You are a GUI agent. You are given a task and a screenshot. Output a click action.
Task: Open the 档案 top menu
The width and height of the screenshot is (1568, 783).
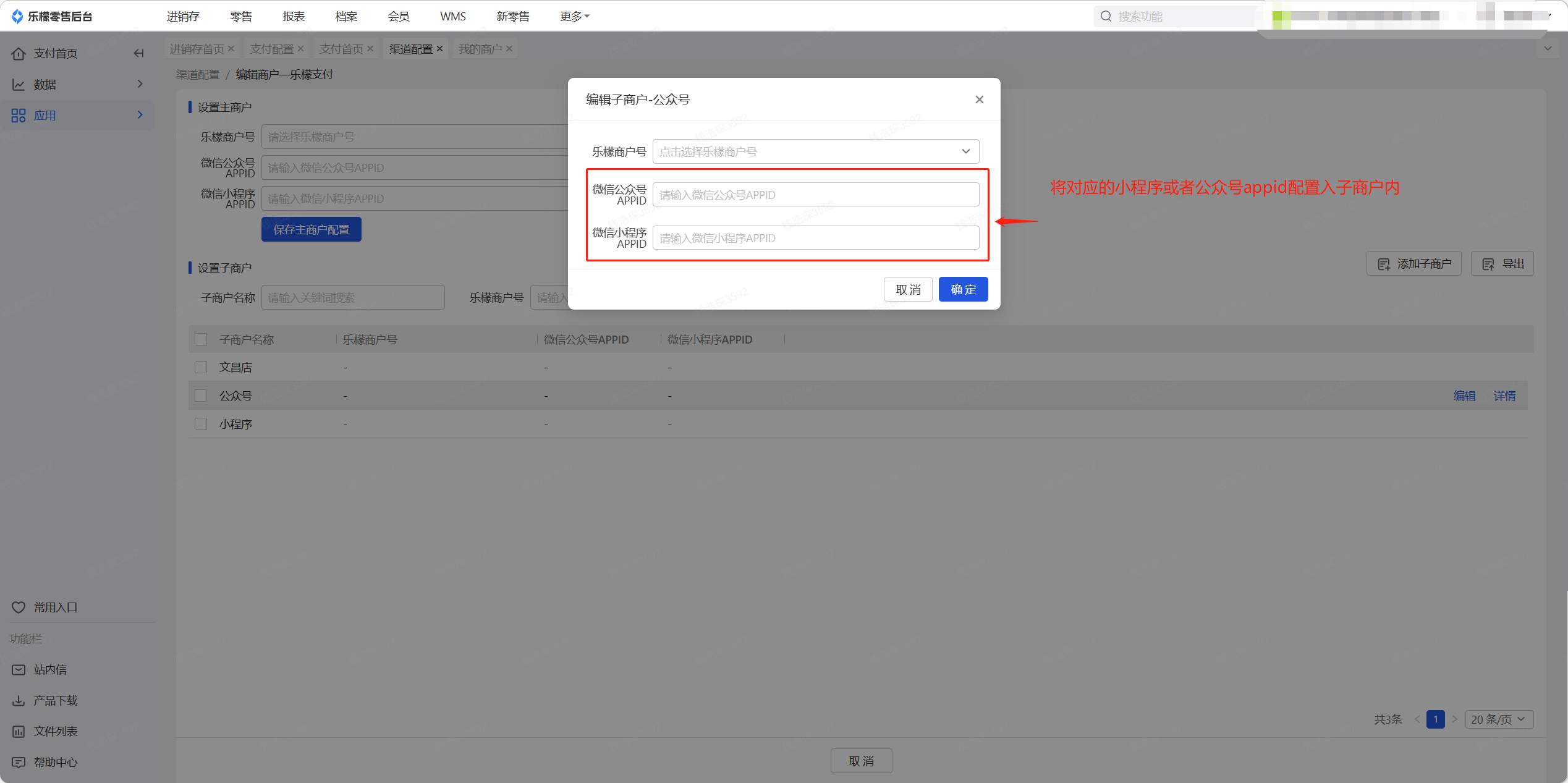tap(346, 16)
